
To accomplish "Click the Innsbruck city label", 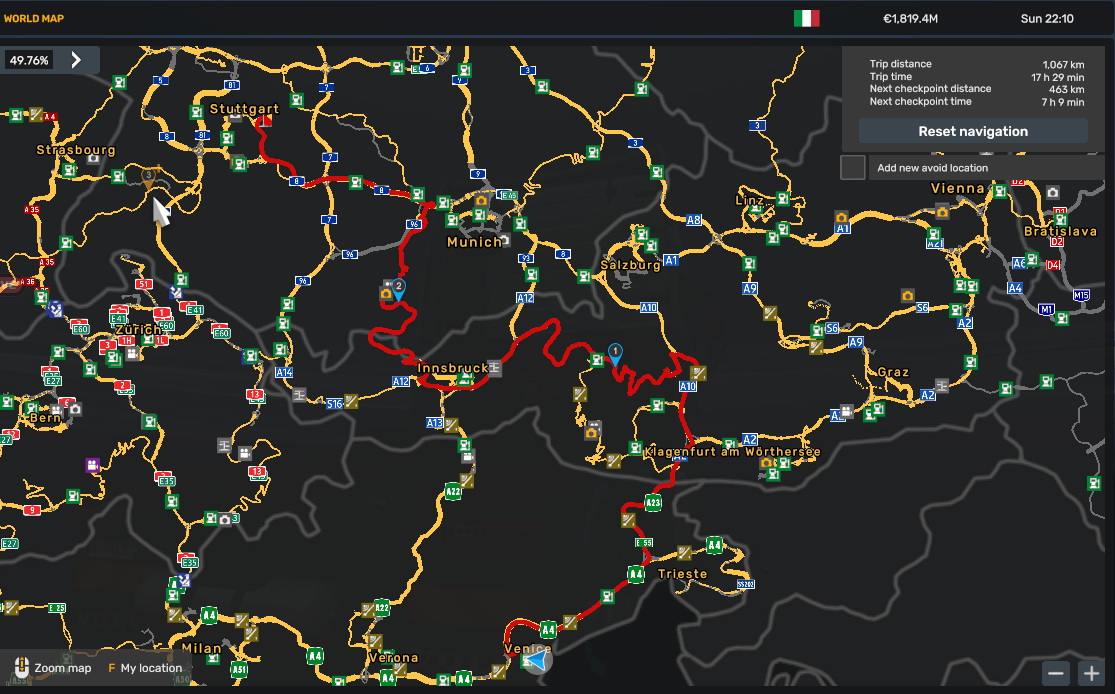I will 453,368.
